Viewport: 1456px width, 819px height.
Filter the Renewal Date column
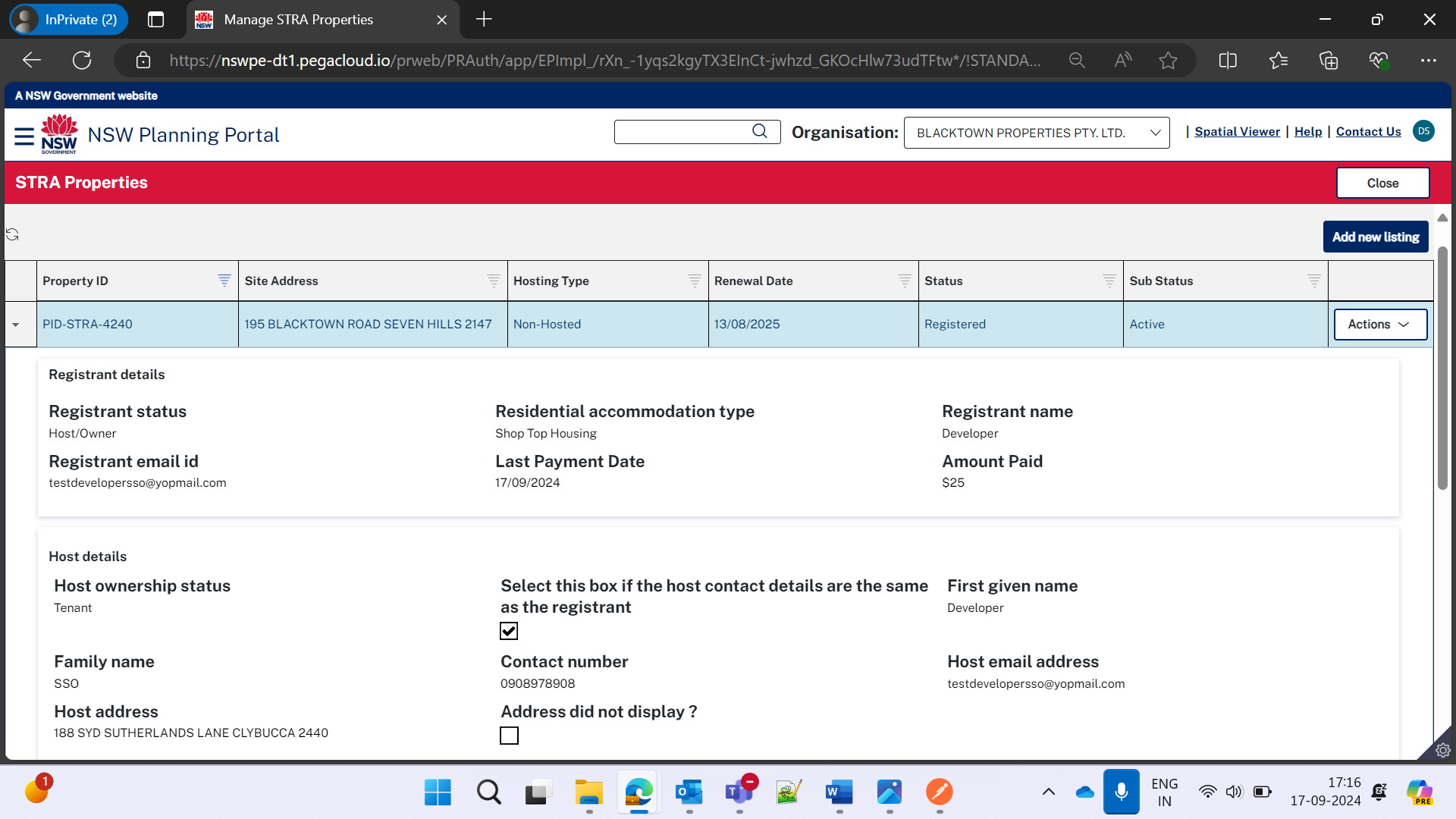click(x=905, y=281)
